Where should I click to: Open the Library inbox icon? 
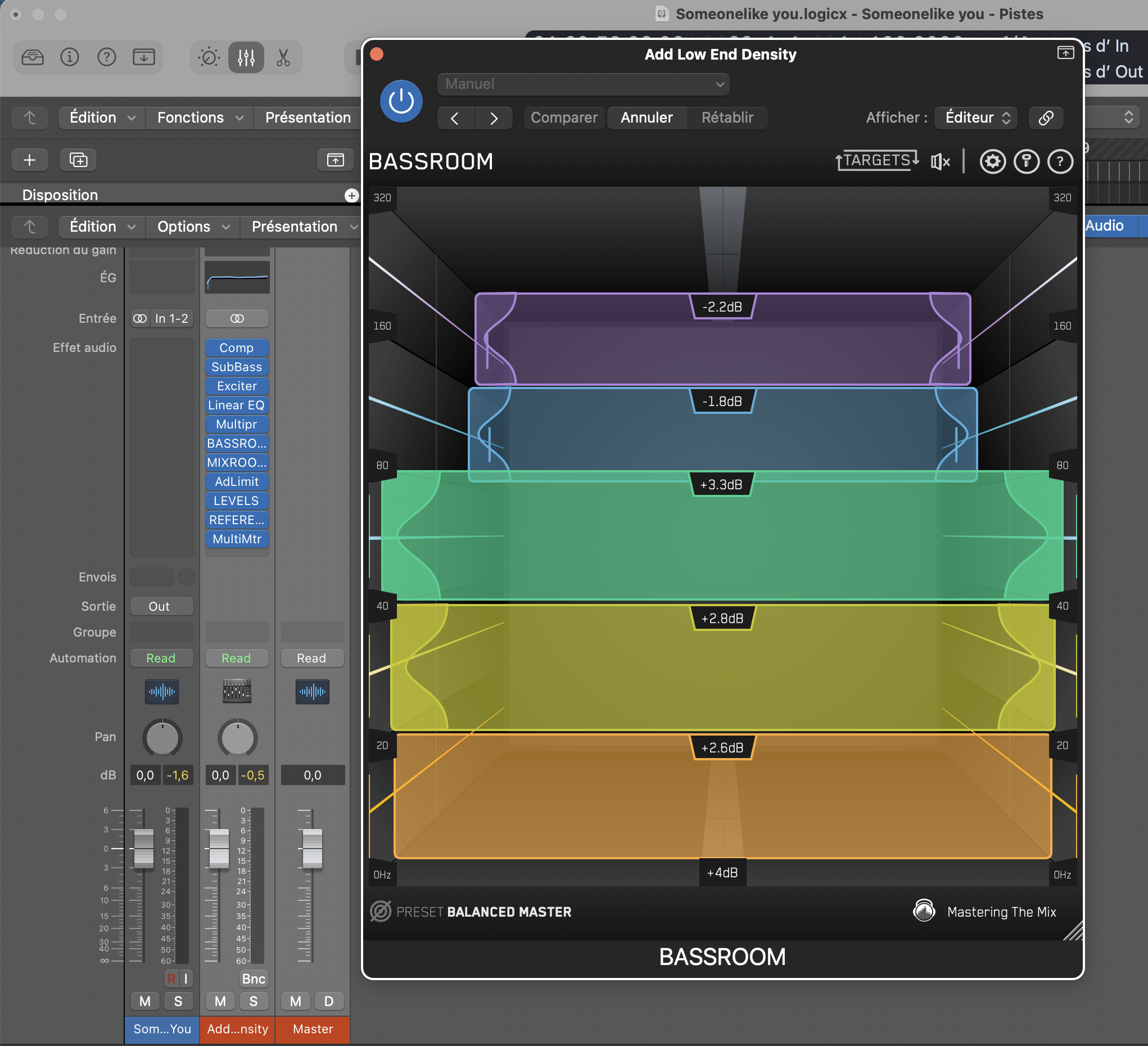tap(33, 57)
